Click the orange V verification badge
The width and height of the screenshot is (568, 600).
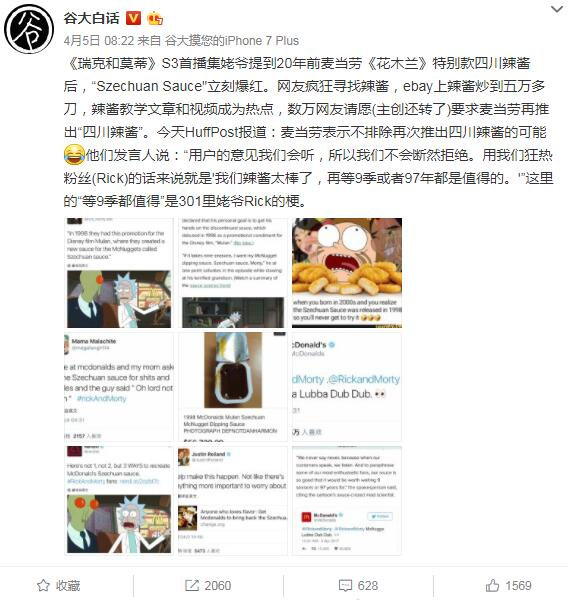[x=134, y=18]
